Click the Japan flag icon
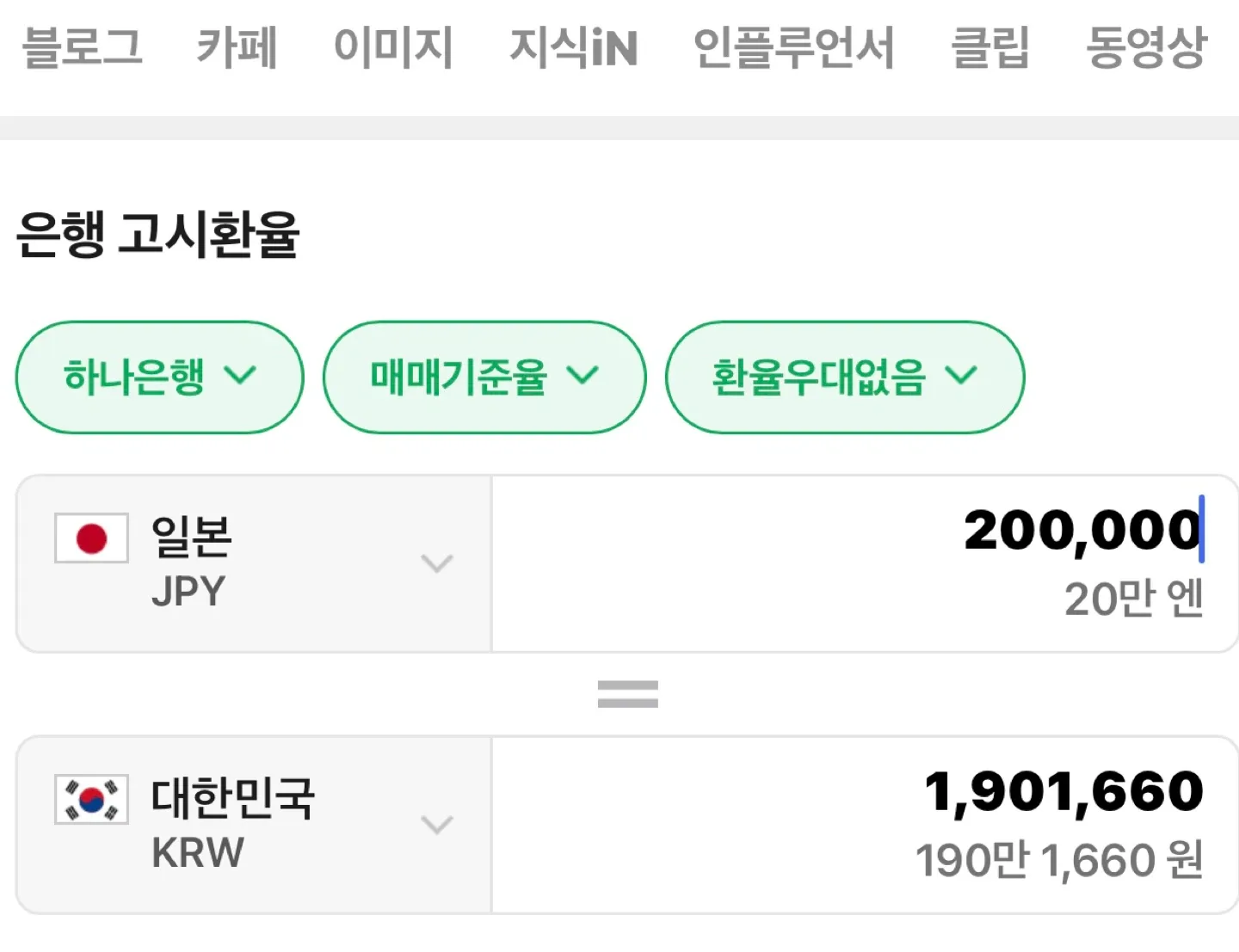 pyautogui.click(x=91, y=538)
